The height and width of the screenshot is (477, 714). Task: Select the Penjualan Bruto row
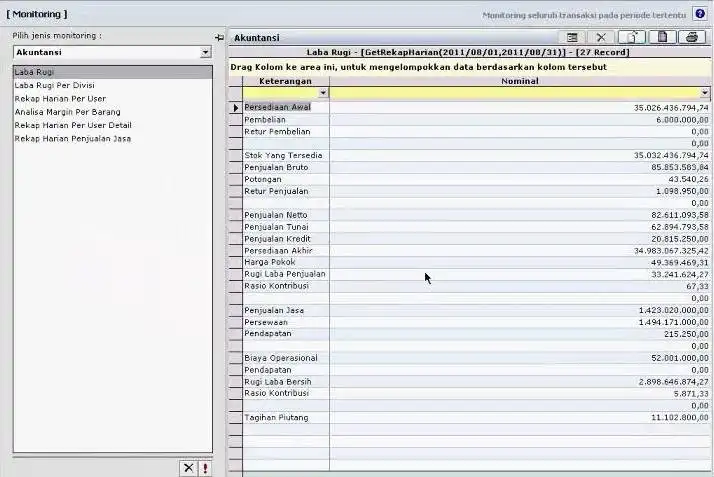click(x=469, y=167)
